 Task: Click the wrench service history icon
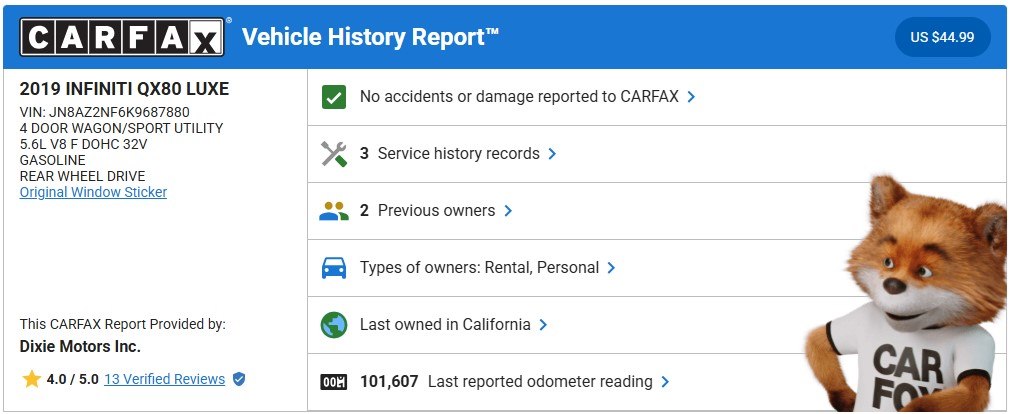pos(334,154)
